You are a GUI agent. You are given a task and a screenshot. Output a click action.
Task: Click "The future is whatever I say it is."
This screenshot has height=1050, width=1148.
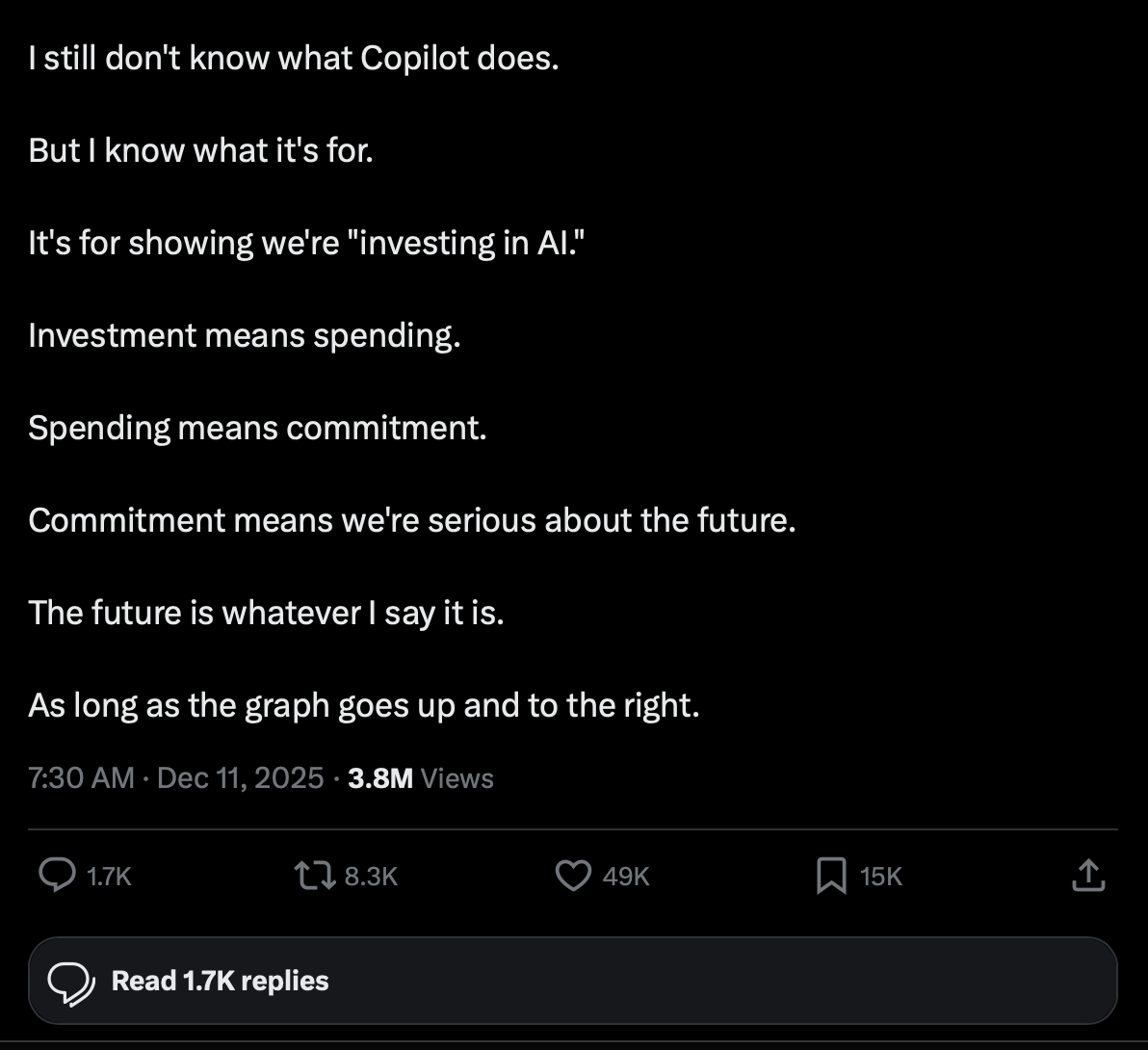click(267, 613)
